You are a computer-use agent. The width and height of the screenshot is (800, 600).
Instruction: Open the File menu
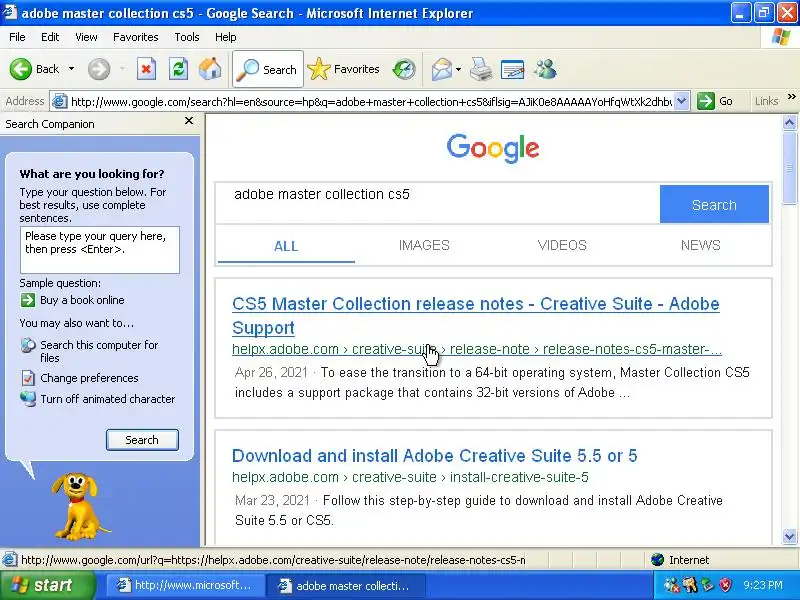pyautogui.click(x=17, y=37)
